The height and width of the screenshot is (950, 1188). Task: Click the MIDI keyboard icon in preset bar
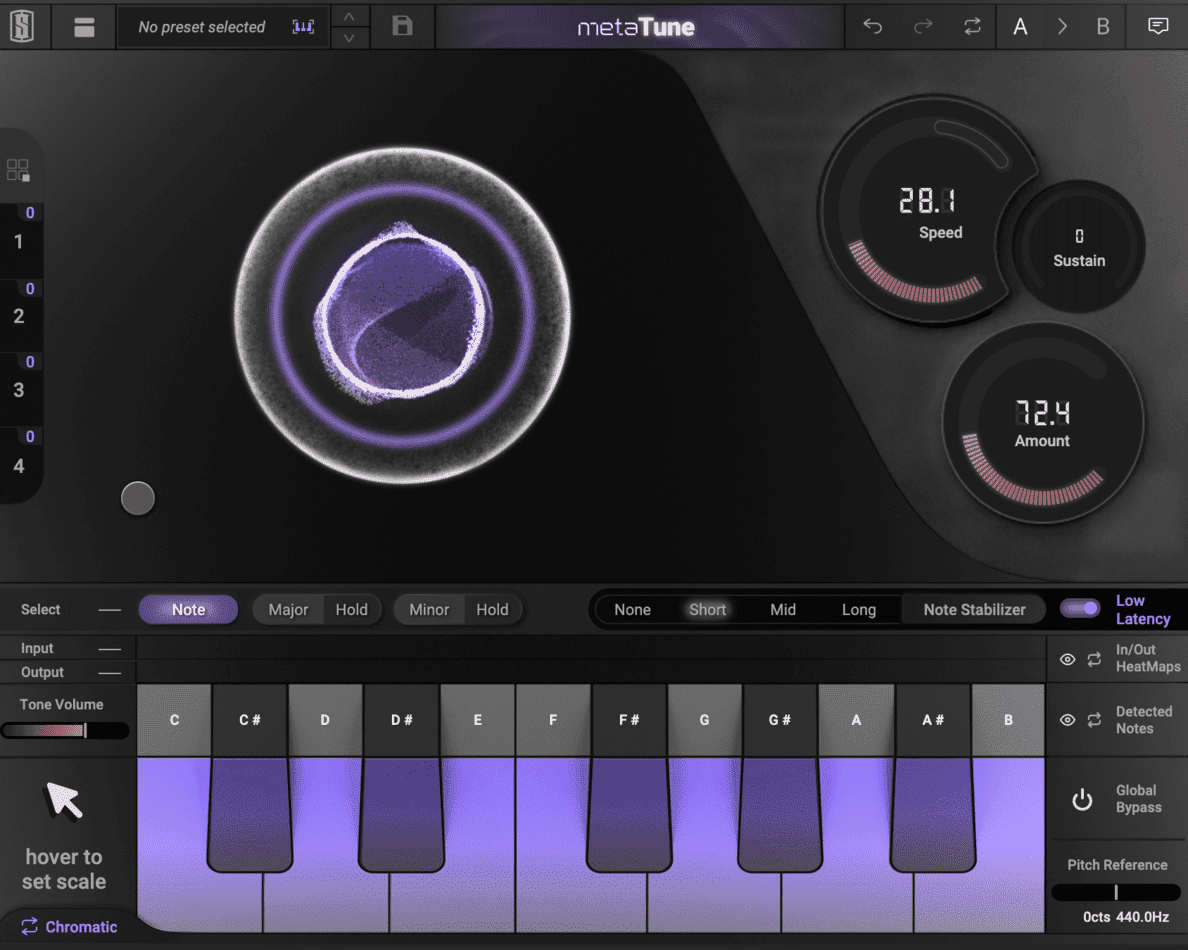[303, 27]
